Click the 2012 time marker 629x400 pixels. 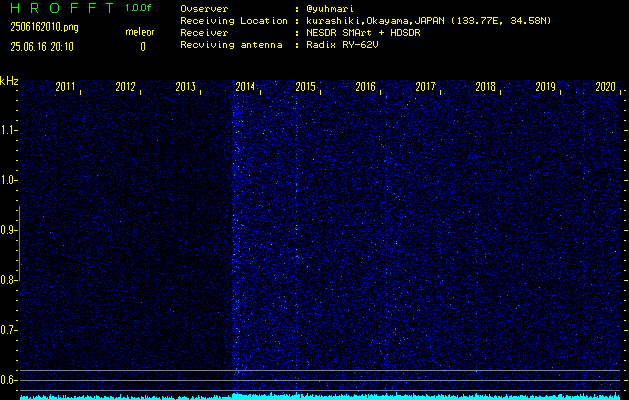click(x=126, y=87)
